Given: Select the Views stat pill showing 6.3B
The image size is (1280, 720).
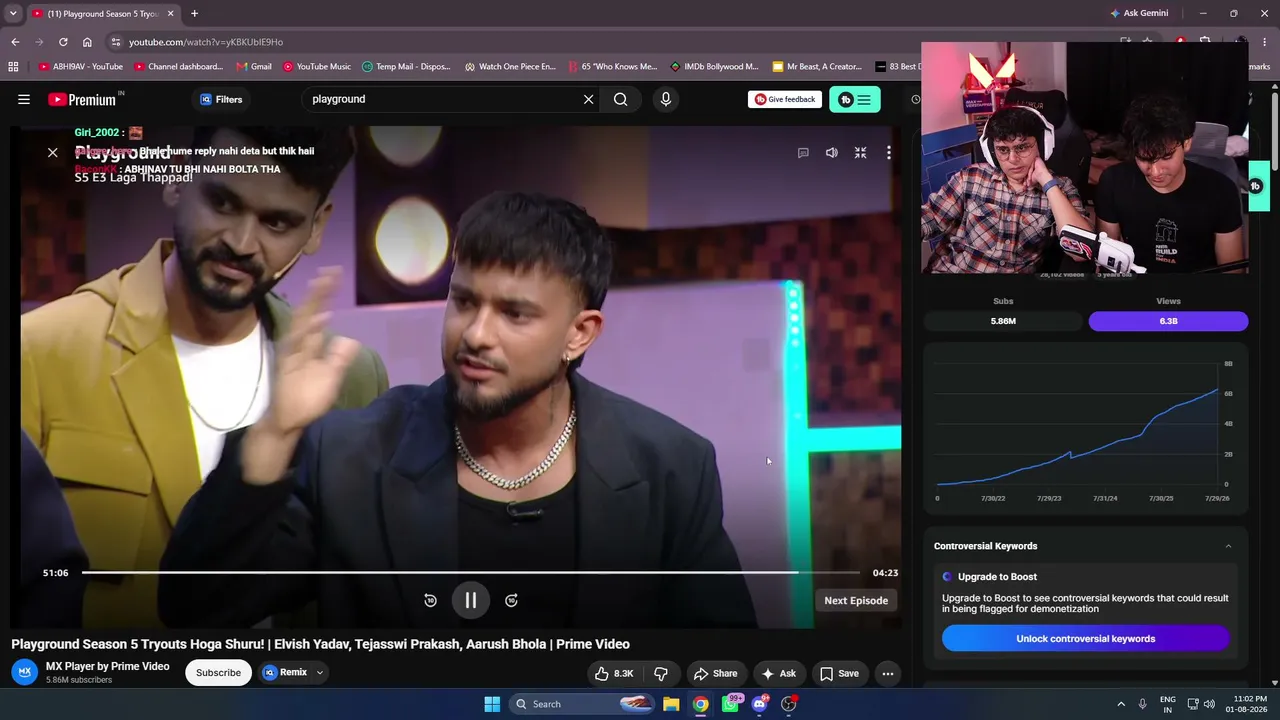Looking at the screenshot, I should pos(1168,321).
